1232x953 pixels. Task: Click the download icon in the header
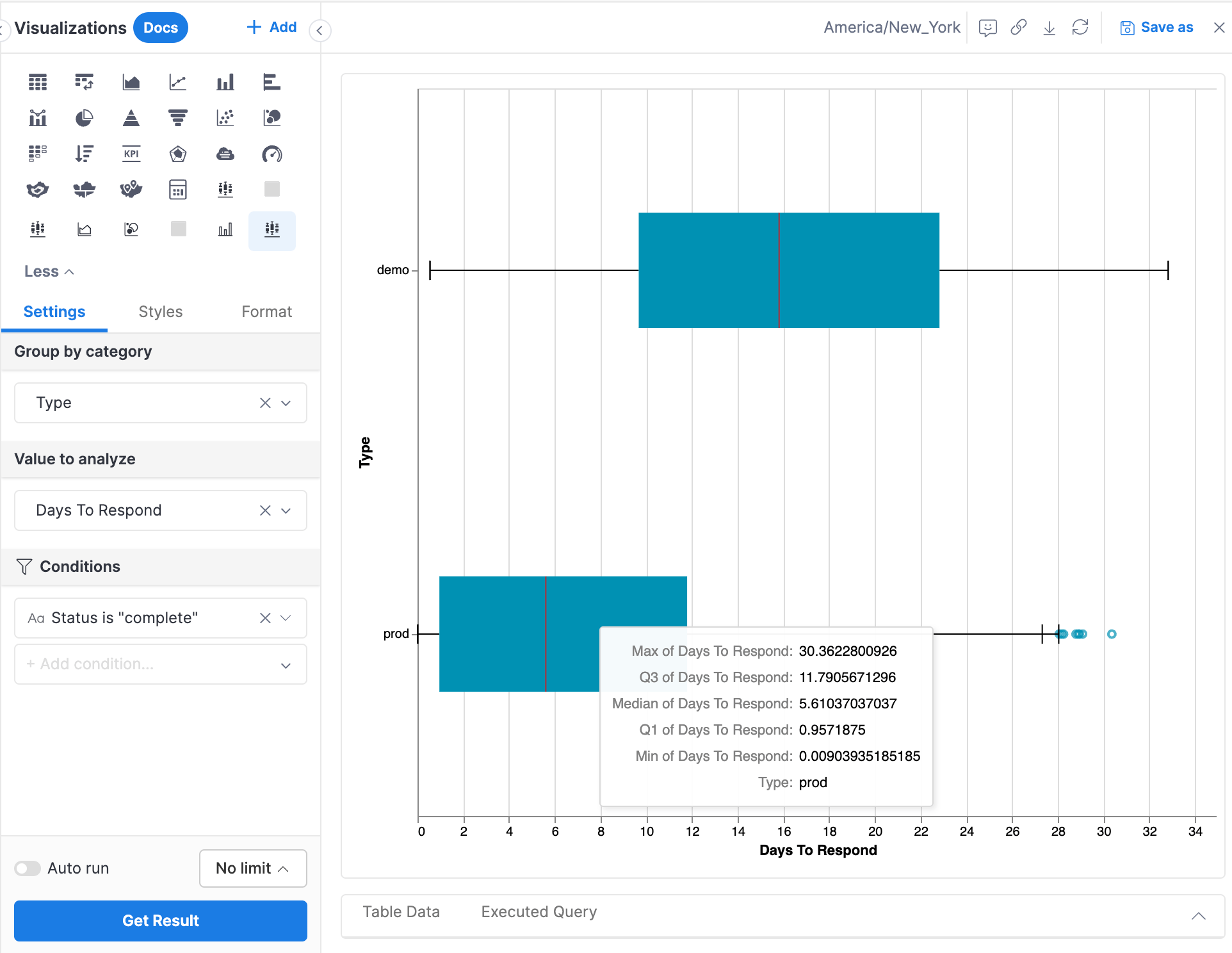click(1049, 28)
